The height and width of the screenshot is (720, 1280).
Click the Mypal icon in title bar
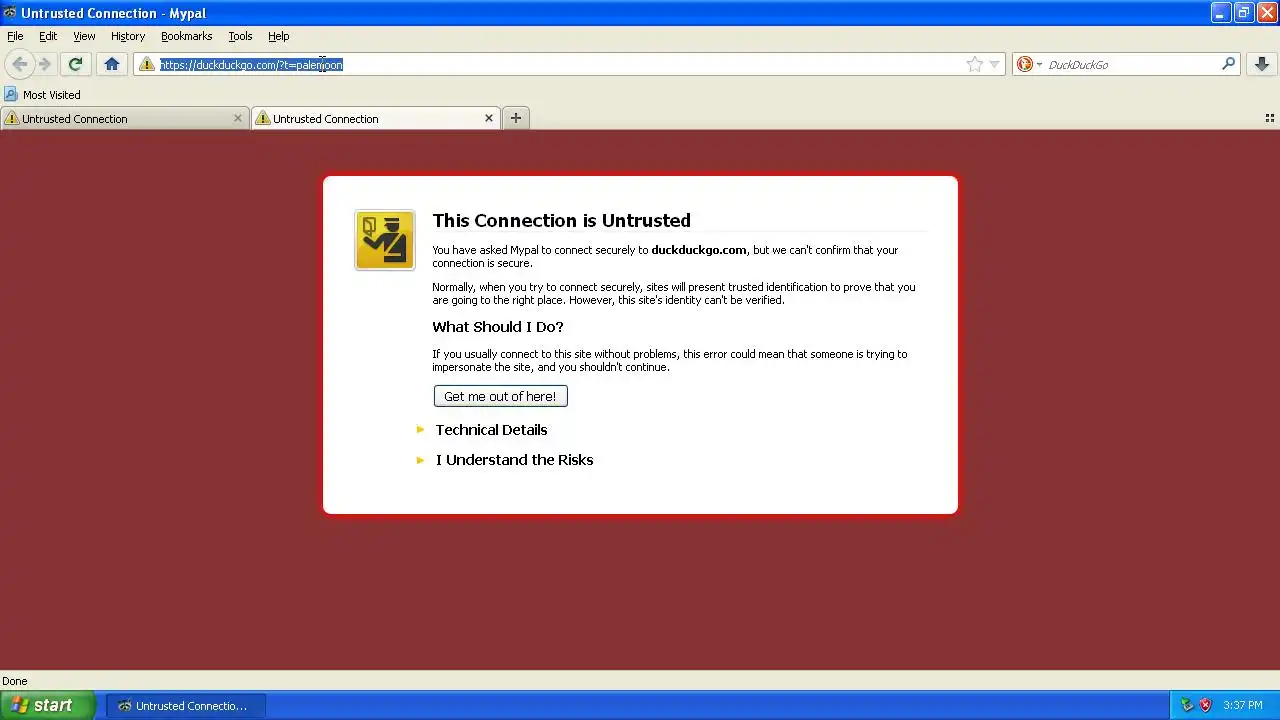[x=10, y=13]
